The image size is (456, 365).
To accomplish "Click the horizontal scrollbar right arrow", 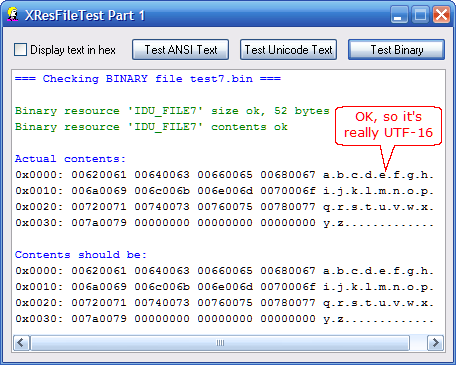I will coord(435,343).
